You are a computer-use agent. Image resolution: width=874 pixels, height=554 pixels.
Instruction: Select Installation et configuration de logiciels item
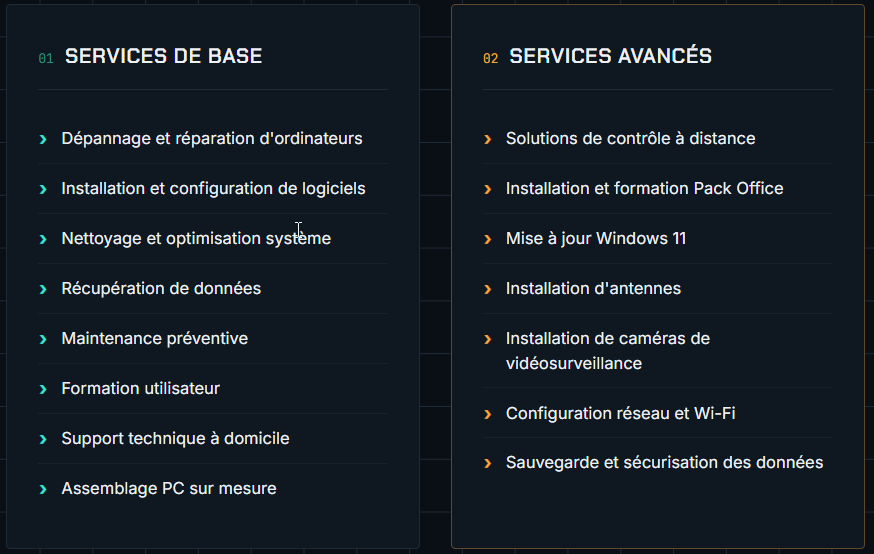[x=213, y=188]
